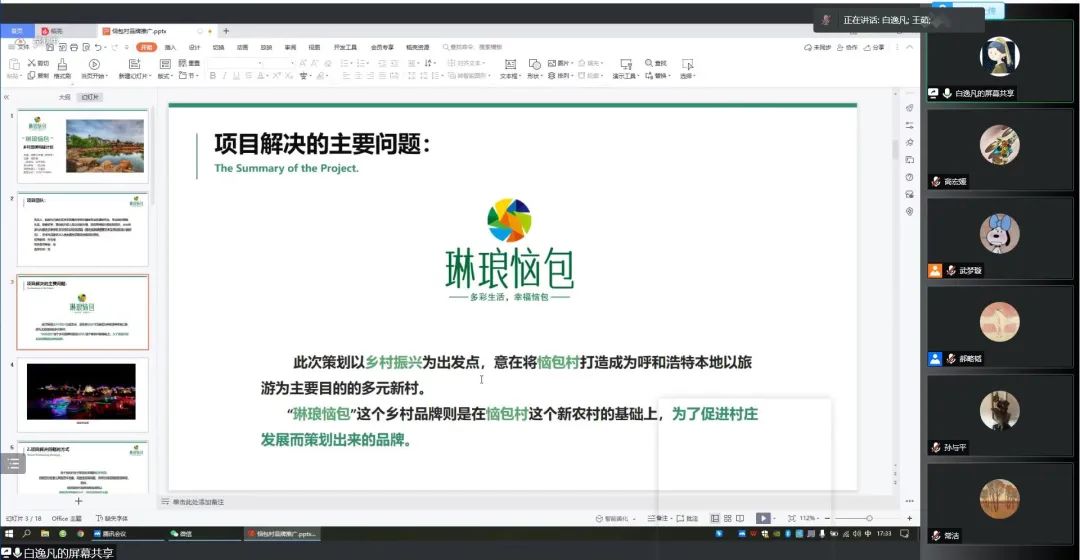Open the Insert (插入) ribbon tab

(170, 48)
